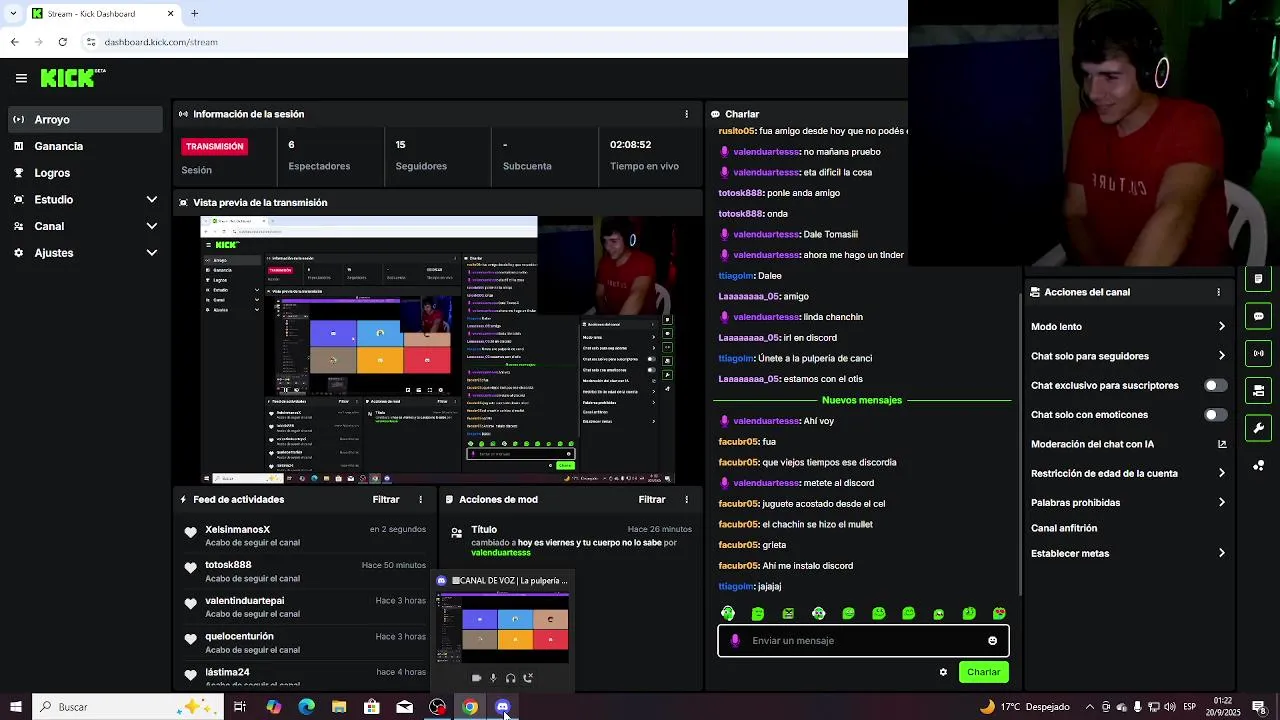Image resolution: width=1280 pixels, height=720 pixels.
Task: Click the Discord voice channel preview thumbnail
Action: point(503,627)
